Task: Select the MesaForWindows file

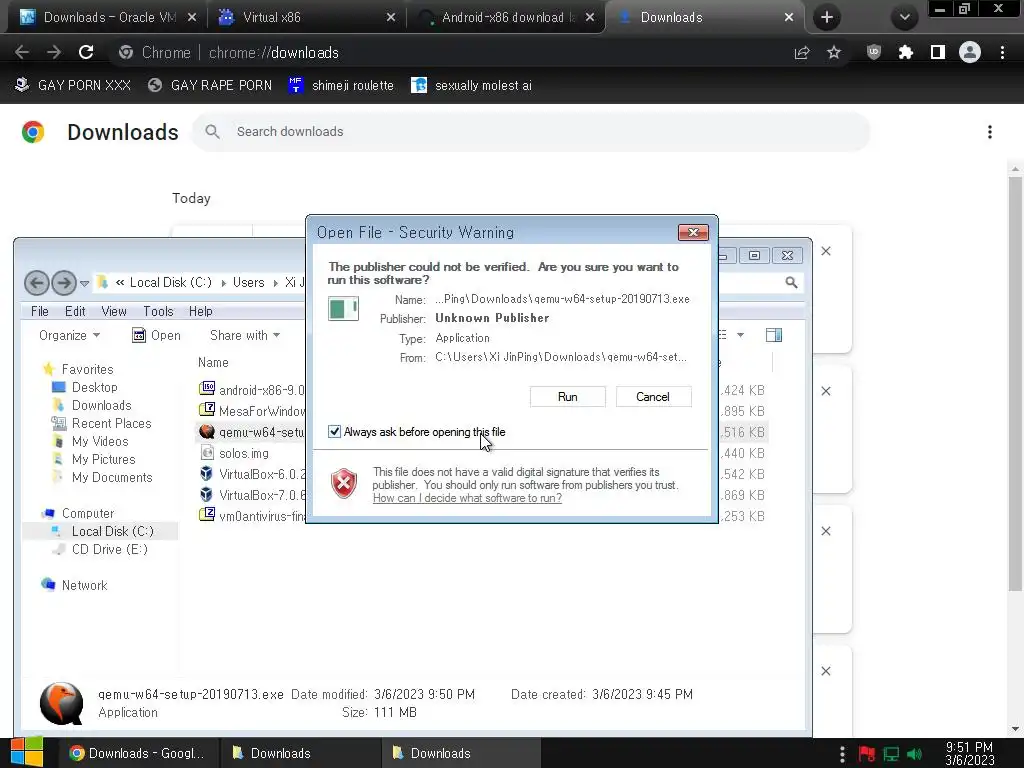Action: point(252,411)
